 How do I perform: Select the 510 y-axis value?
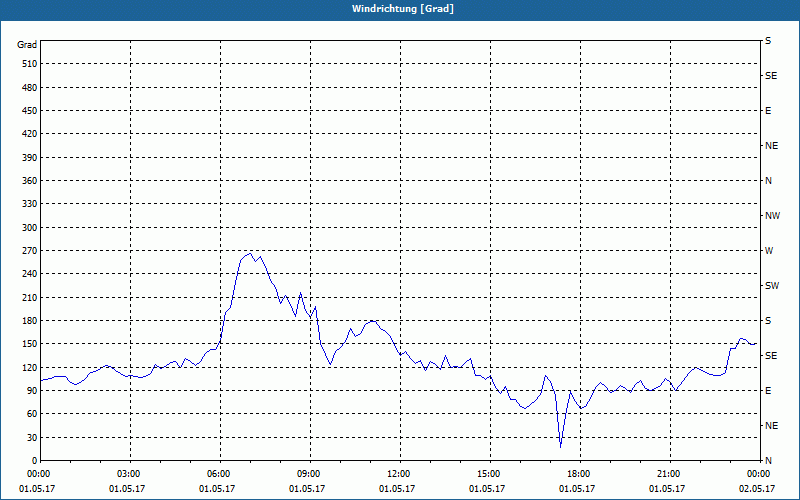(x=30, y=64)
